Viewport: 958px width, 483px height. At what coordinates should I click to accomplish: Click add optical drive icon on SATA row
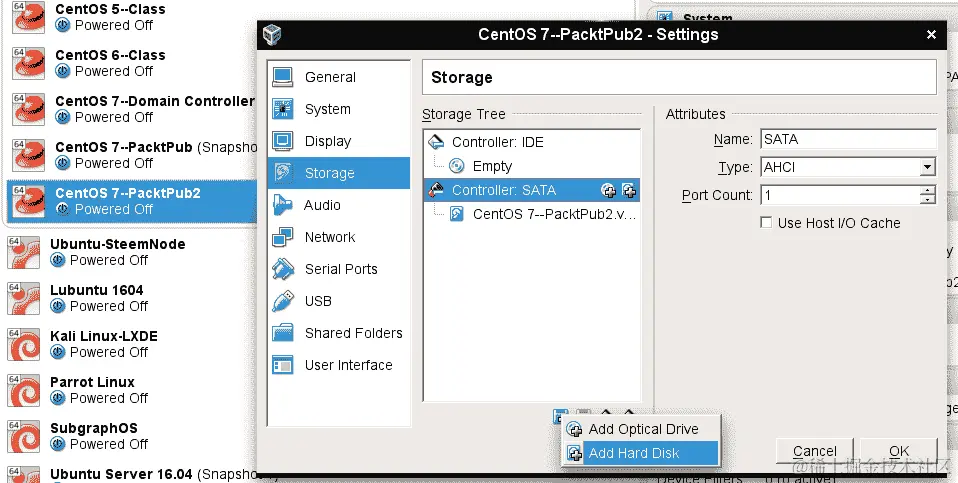[609, 191]
